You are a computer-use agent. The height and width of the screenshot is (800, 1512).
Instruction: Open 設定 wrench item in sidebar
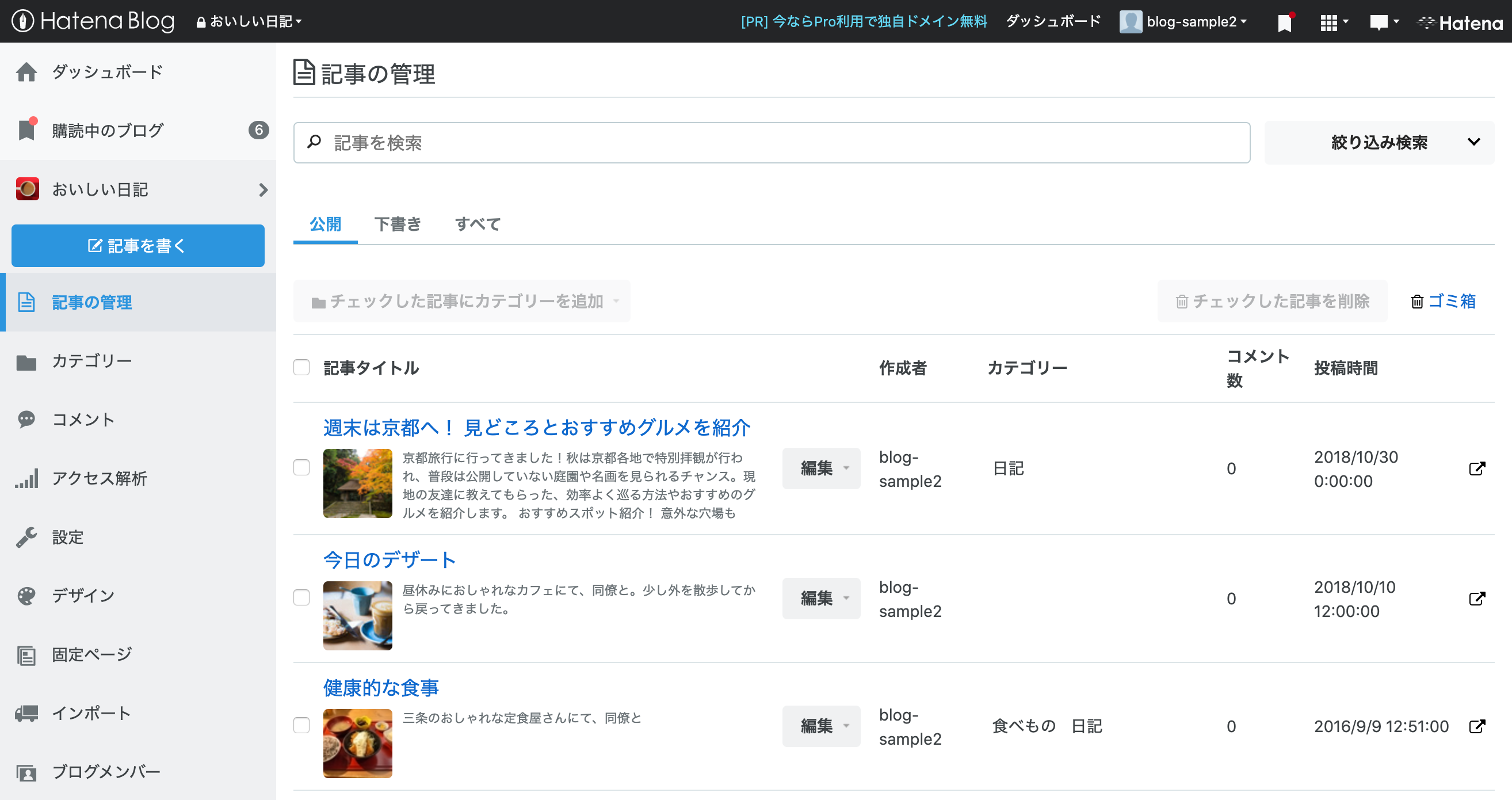[x=67, y=537]
